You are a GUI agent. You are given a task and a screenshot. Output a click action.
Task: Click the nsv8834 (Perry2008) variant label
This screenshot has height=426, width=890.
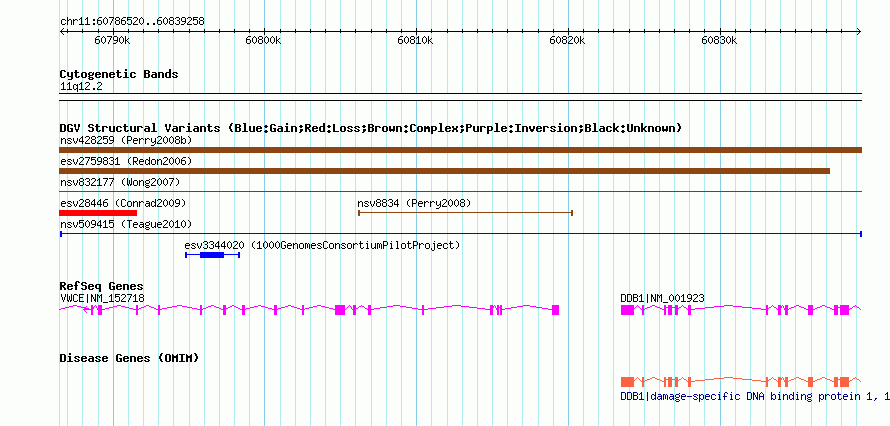coord(414,203)
